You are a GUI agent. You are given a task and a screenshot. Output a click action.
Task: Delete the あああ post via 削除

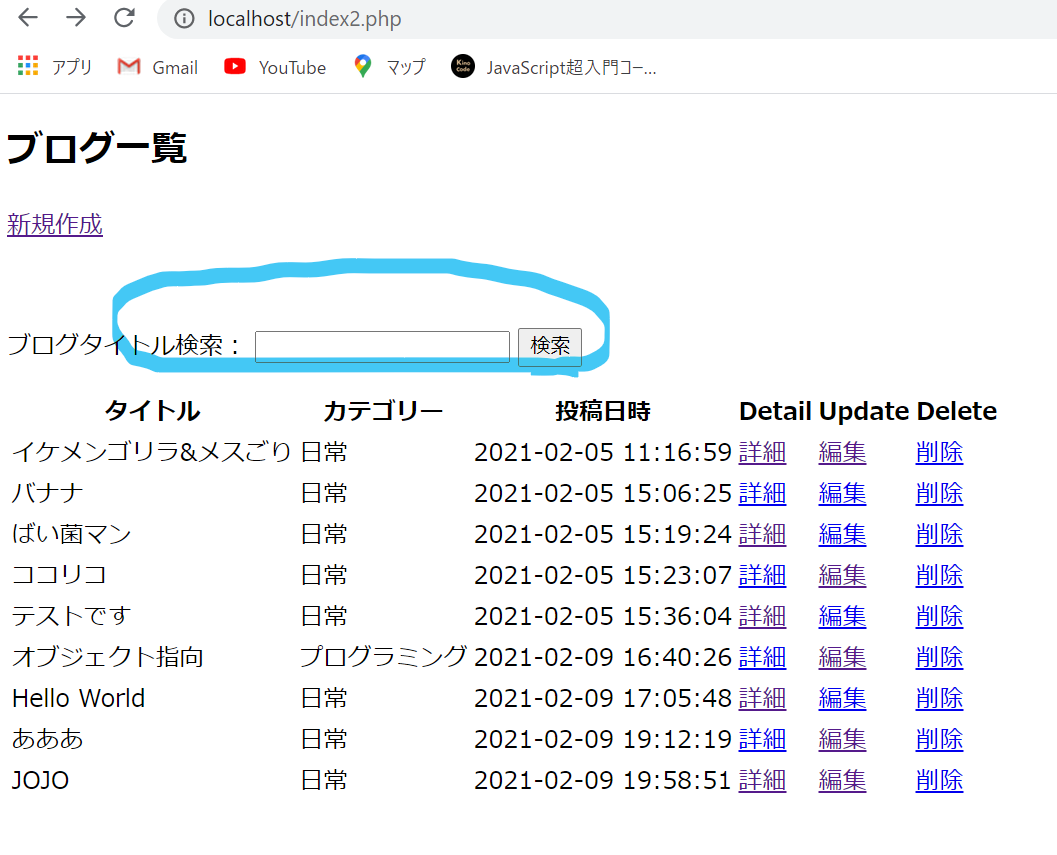point(939,740)
